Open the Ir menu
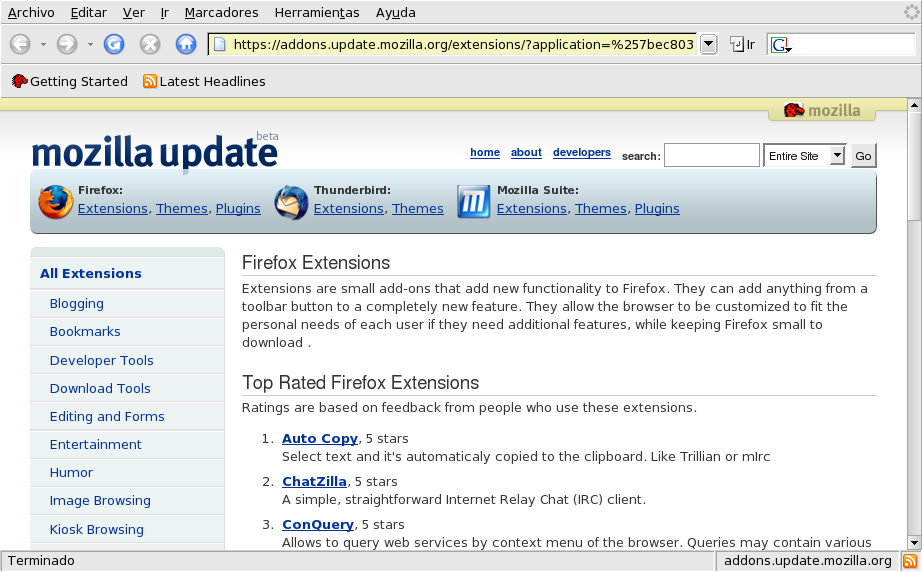922x572 pixels. click(x=165, y=12)
